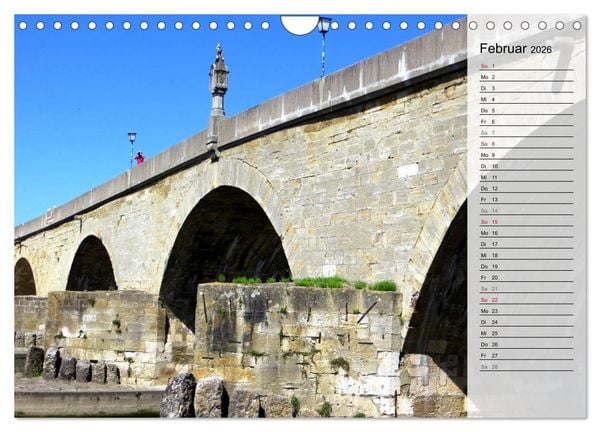Click the 'Mi 11' day entry
600x432 pixels.
pyautogui.click(x=527, y=177)
